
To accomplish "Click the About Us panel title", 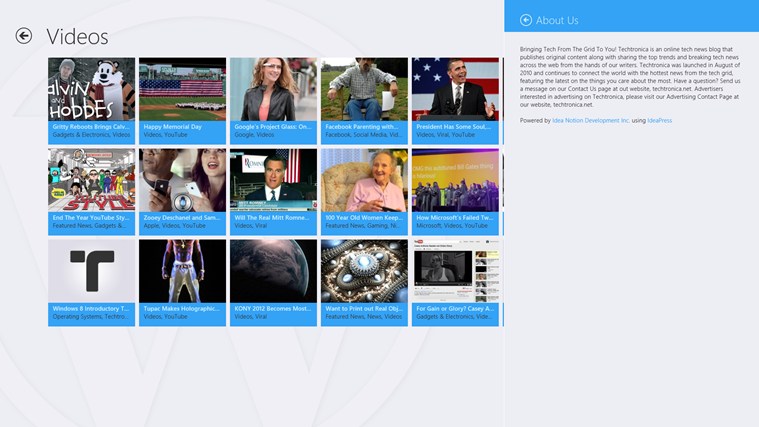I will tap(557, 20).
